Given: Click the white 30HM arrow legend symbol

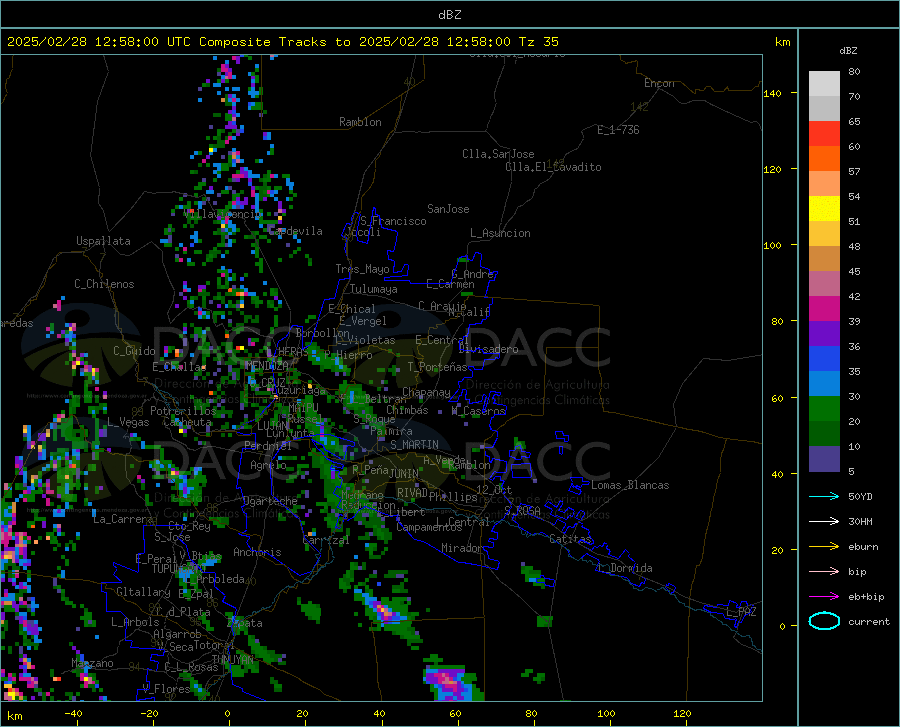Looking at the screenshot, I should click(x=824, y=521).
